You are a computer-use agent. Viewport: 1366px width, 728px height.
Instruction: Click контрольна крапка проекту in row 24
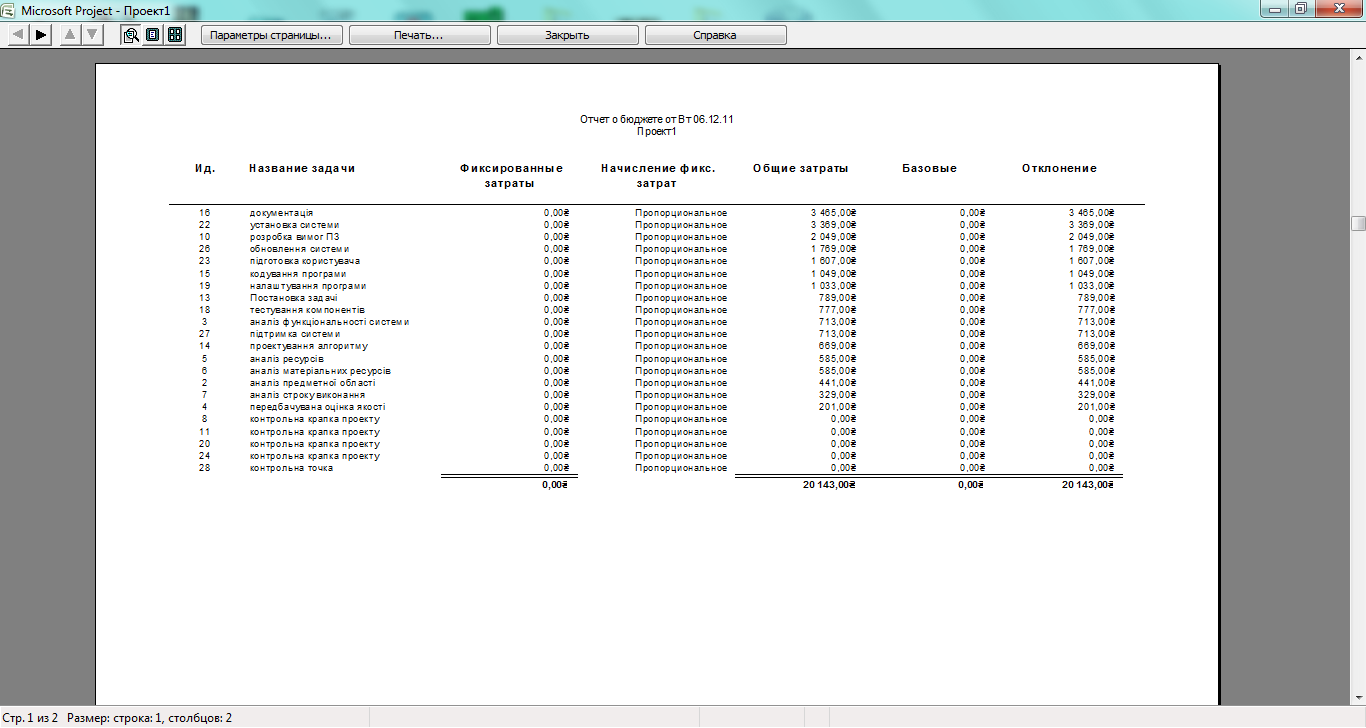click(314, 456)
